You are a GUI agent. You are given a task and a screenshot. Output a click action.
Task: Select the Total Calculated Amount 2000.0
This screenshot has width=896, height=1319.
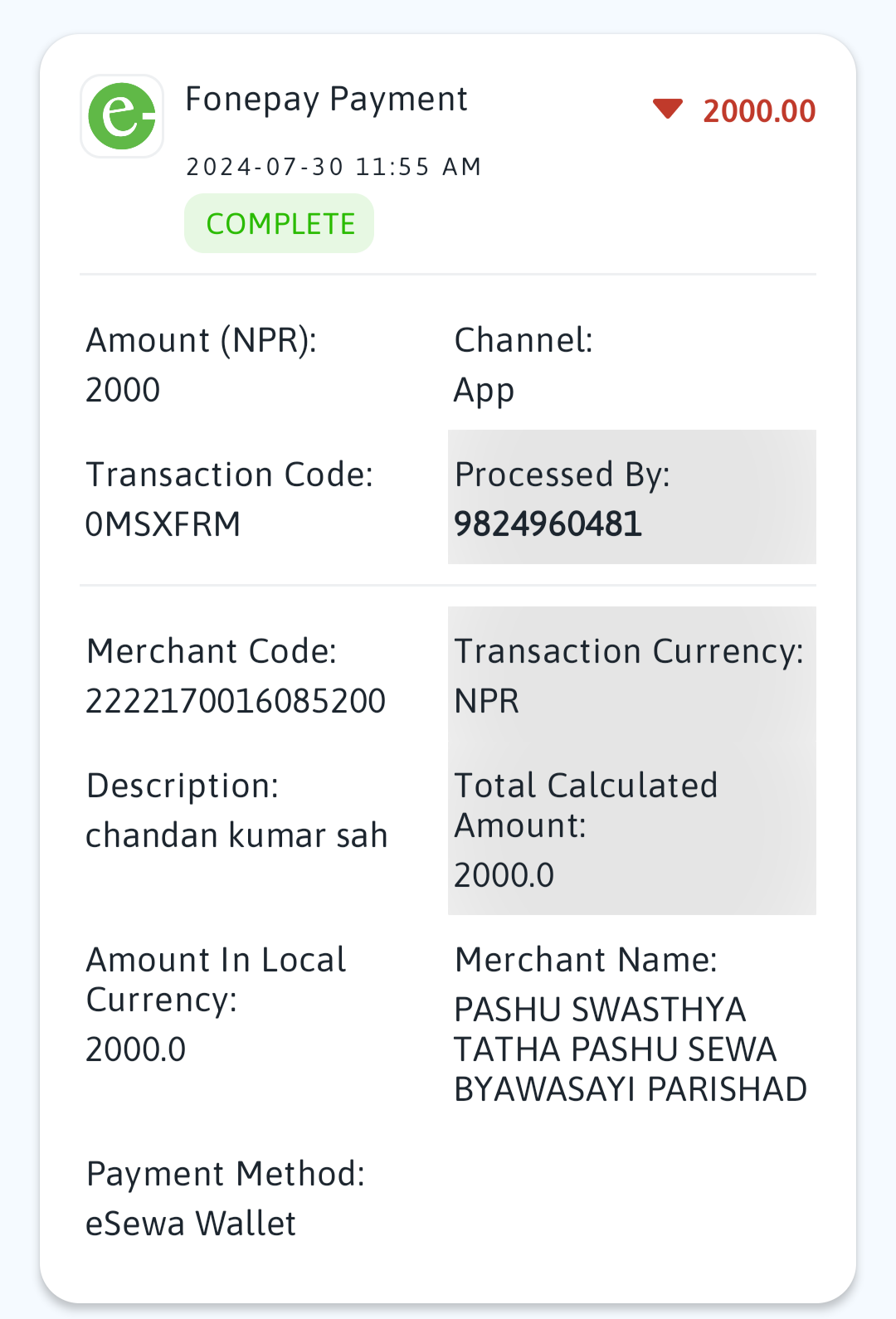click(504, 875)
